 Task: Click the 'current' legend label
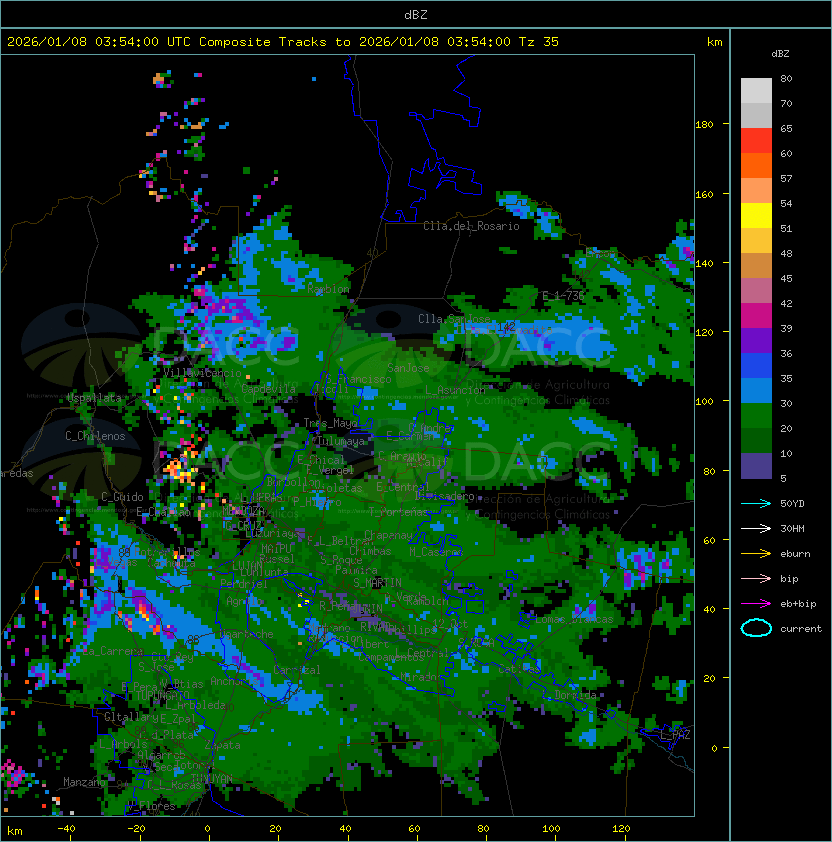click(x=801, y=629)
